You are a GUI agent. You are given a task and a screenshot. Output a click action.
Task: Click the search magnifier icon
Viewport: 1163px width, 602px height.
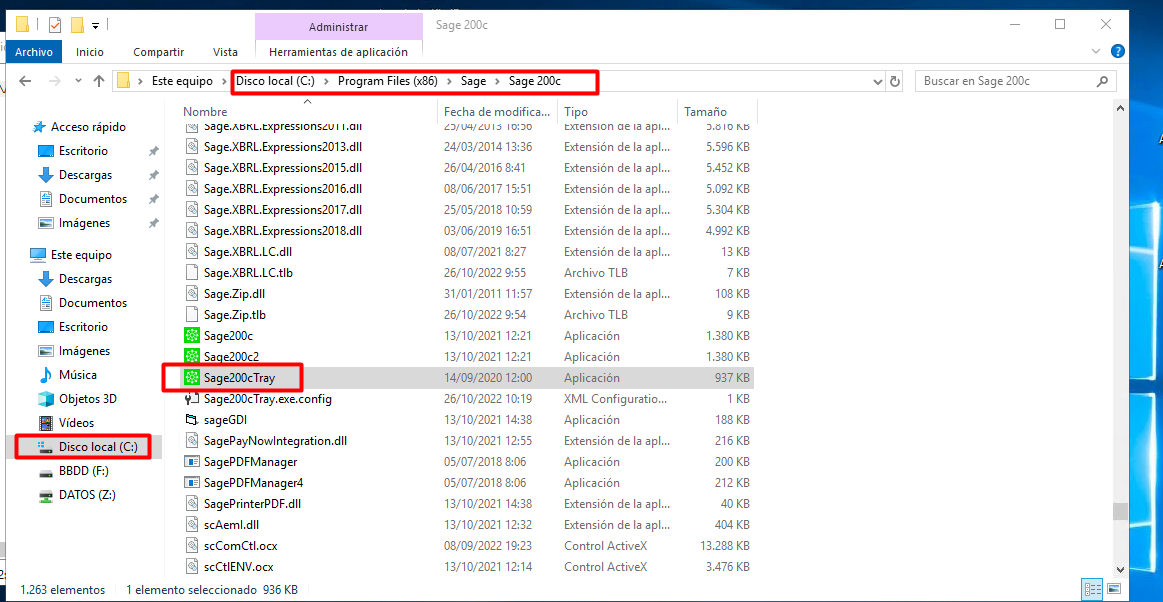[x=1102, y=81]
